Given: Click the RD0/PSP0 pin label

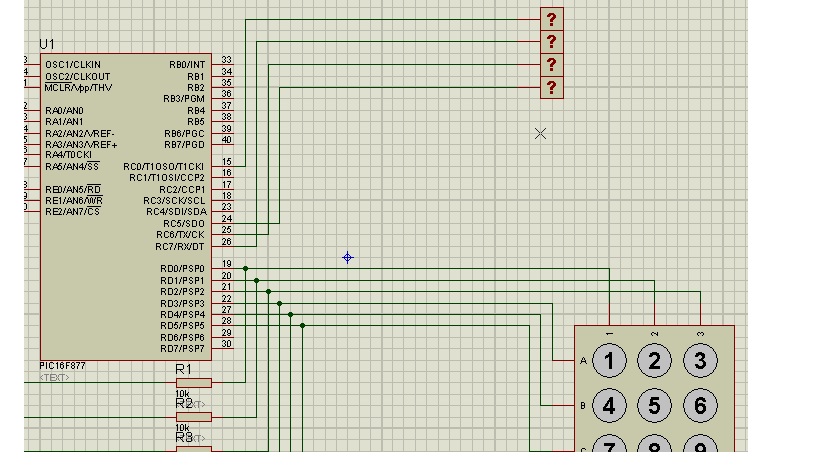Looking at the screenshot, I should [x=182, y=269].
